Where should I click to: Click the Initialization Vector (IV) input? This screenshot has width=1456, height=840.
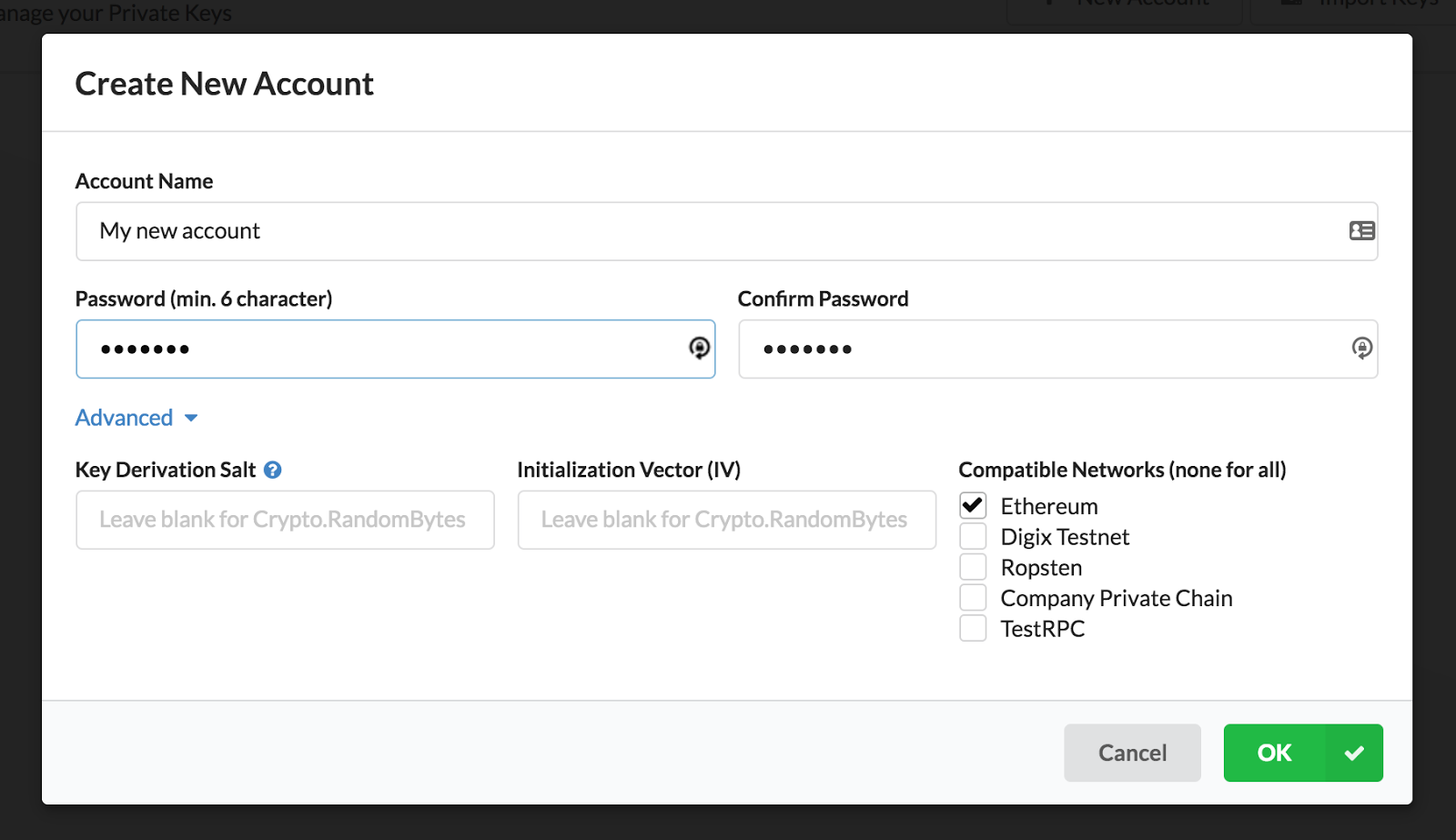pos(726,520)
